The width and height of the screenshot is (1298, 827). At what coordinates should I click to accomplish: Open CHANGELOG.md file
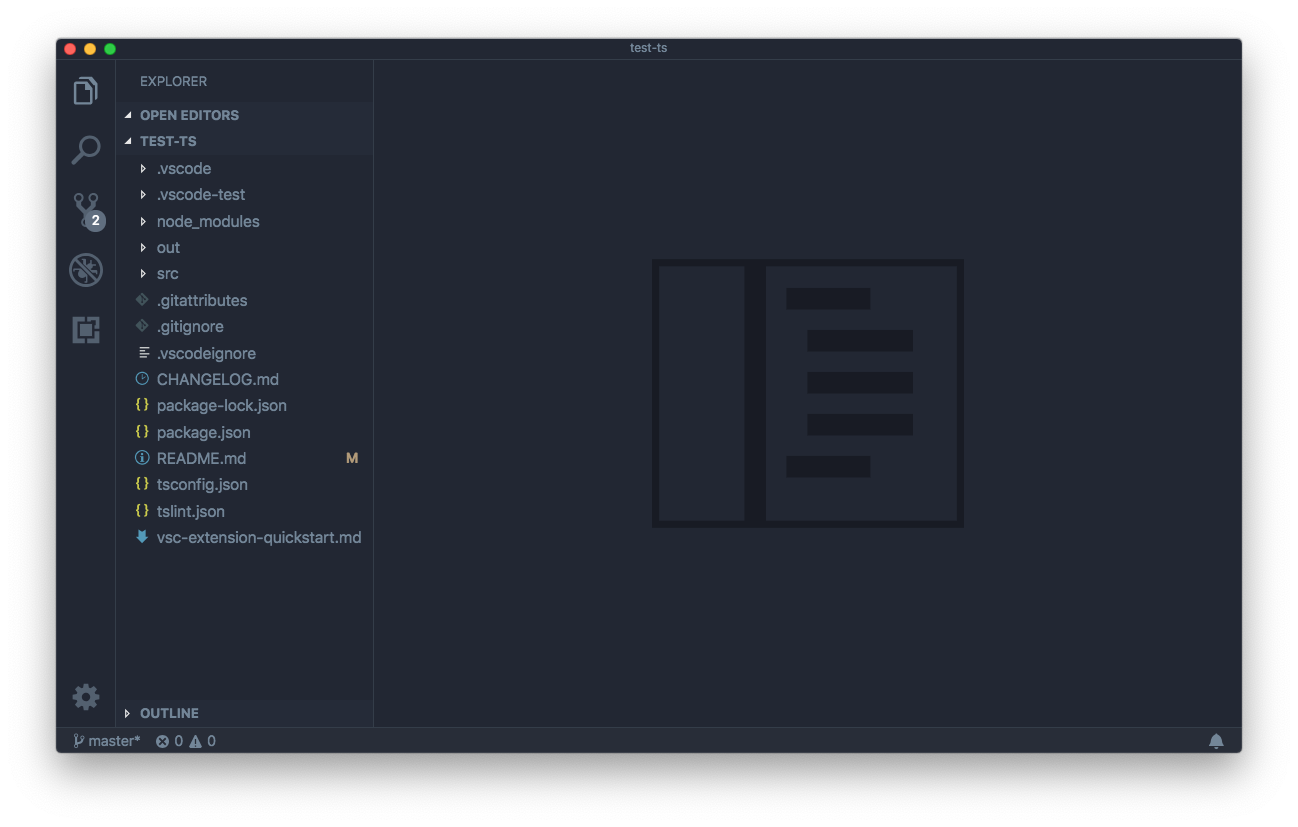(244, 379)
